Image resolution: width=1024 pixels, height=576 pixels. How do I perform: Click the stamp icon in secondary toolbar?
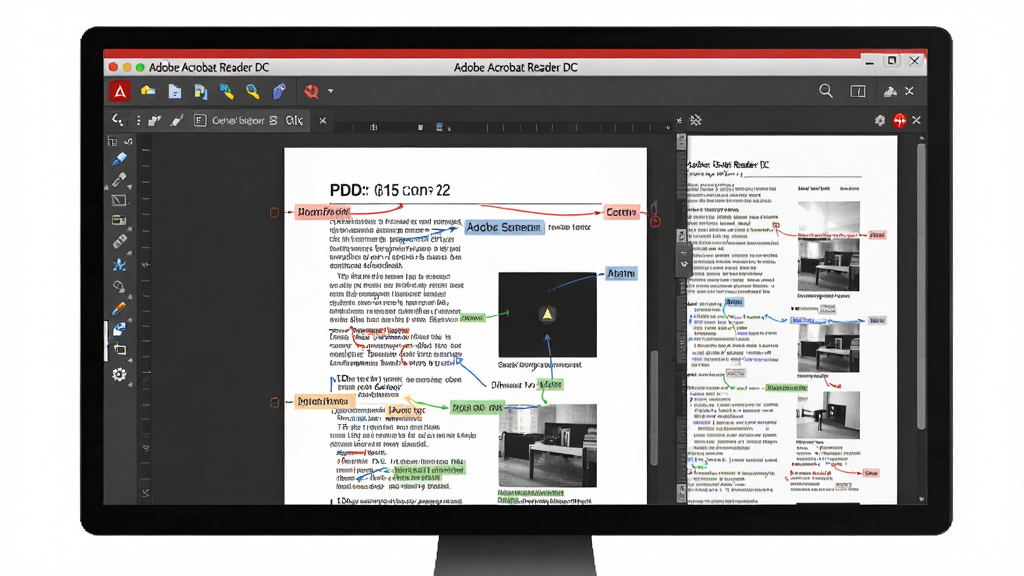pyautogui.click(x=155, y=120)
